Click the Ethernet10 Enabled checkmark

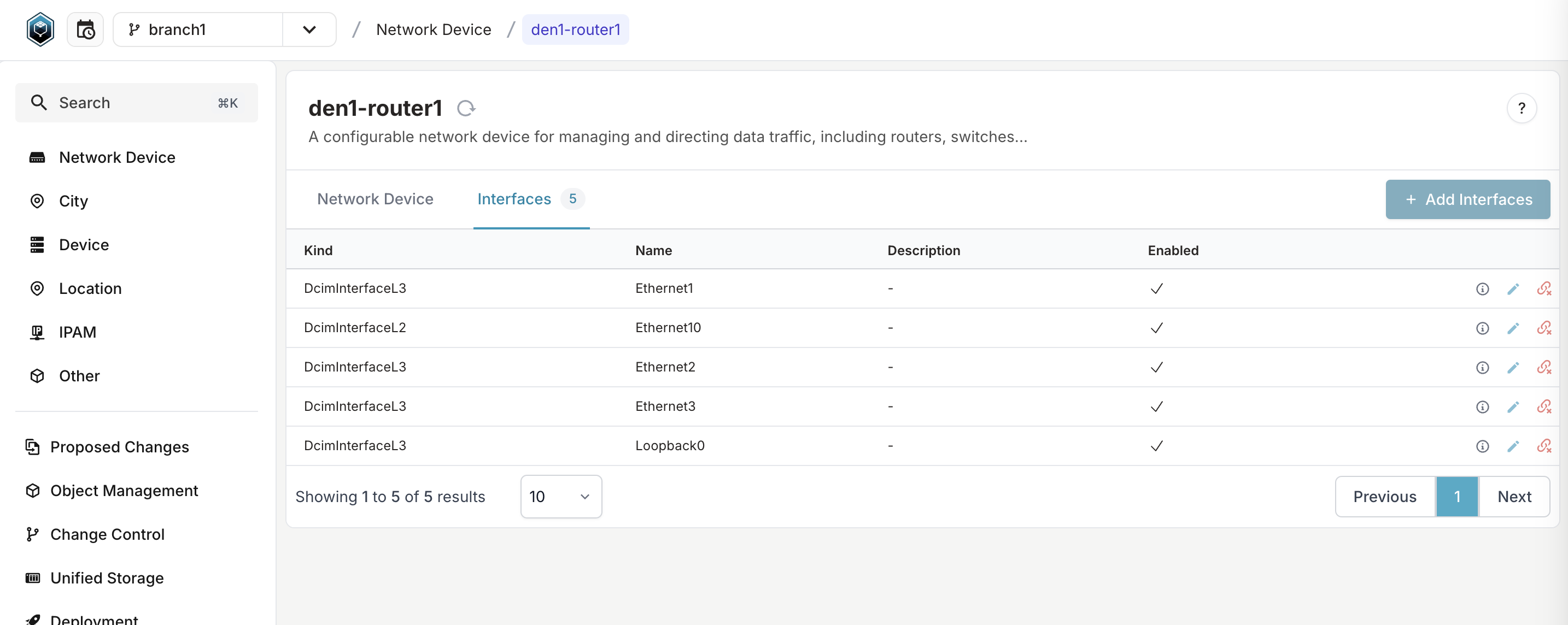(1156, 328)
